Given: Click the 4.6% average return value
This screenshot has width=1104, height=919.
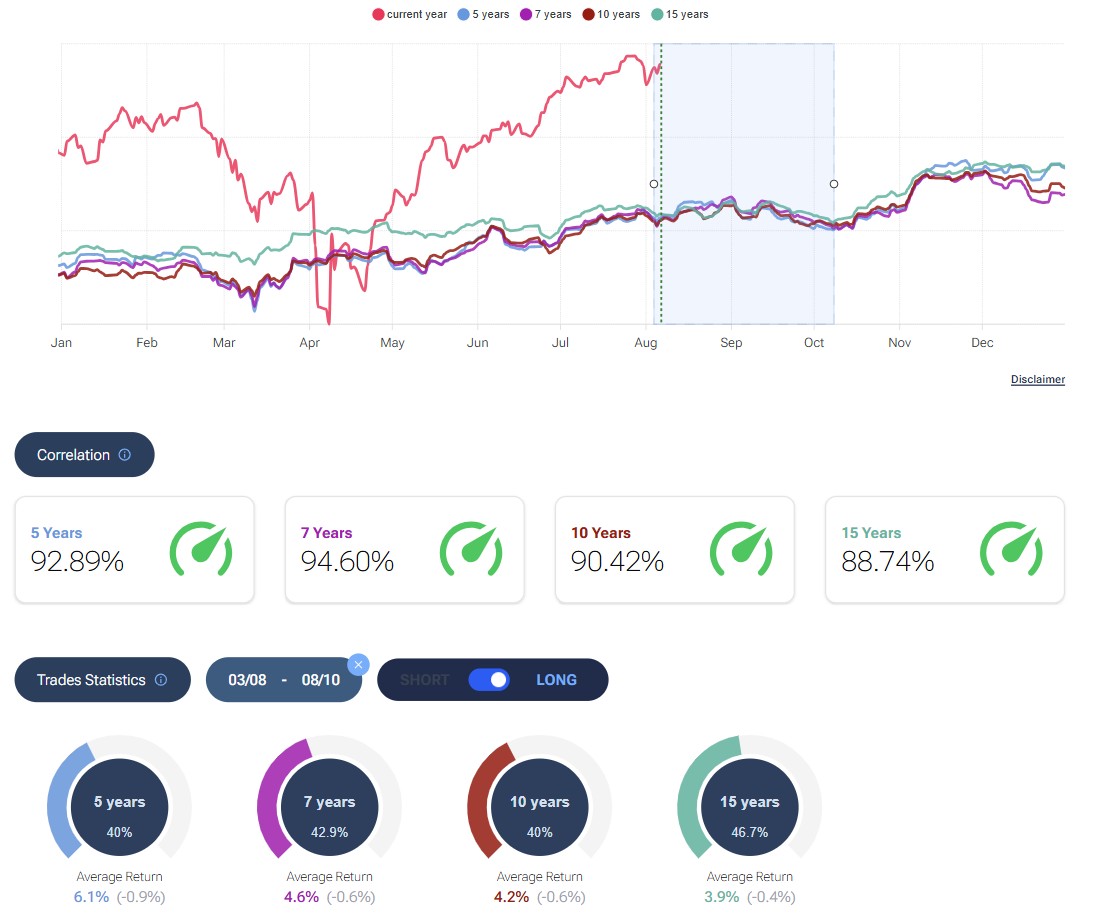Looking at the screenshot, I should point(301,897).
